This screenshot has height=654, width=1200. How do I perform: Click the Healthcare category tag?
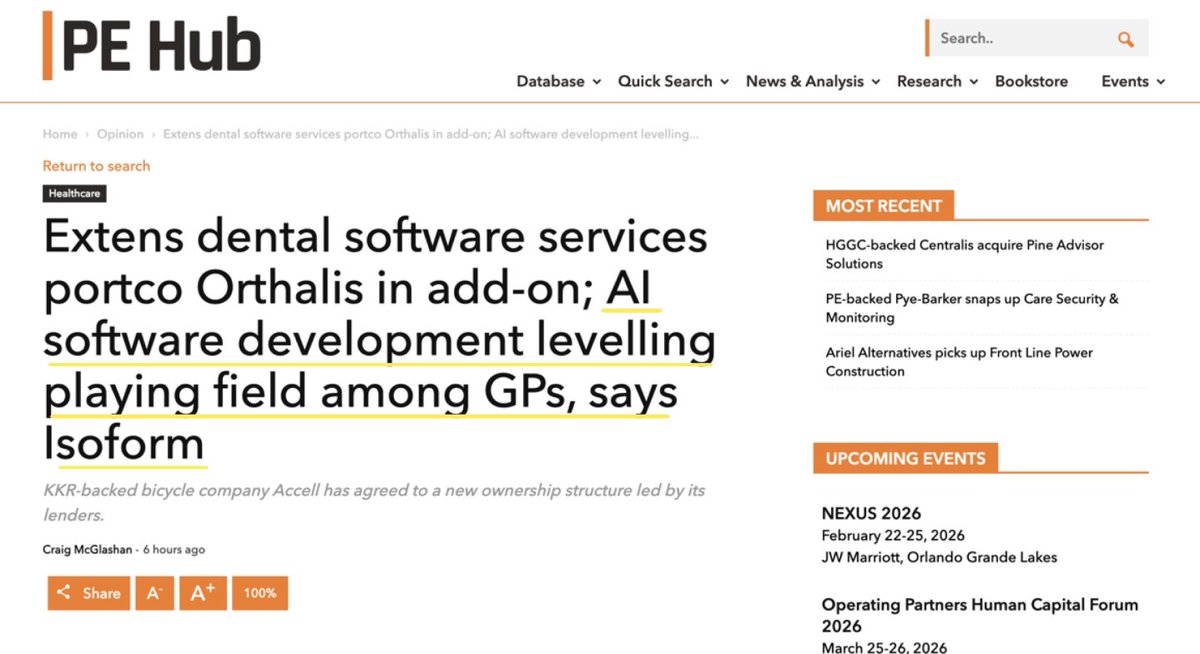74,193
